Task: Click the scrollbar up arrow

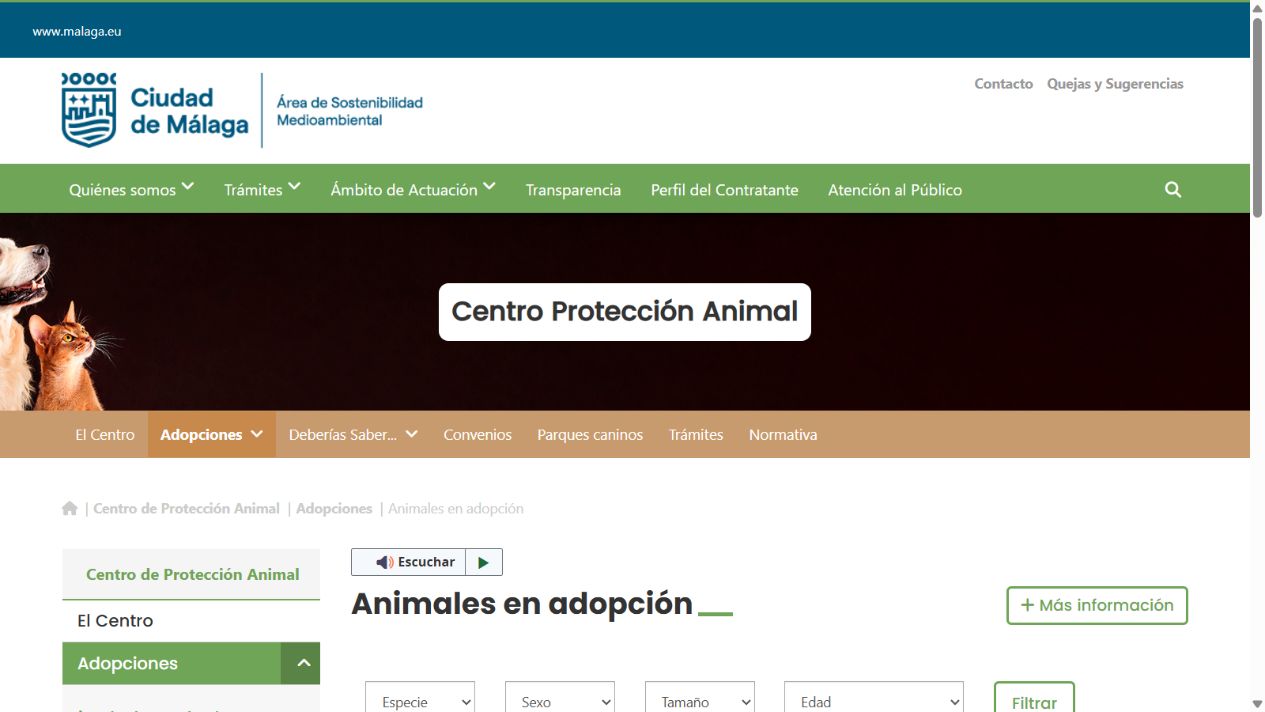Action: (x=1257, y=8)
